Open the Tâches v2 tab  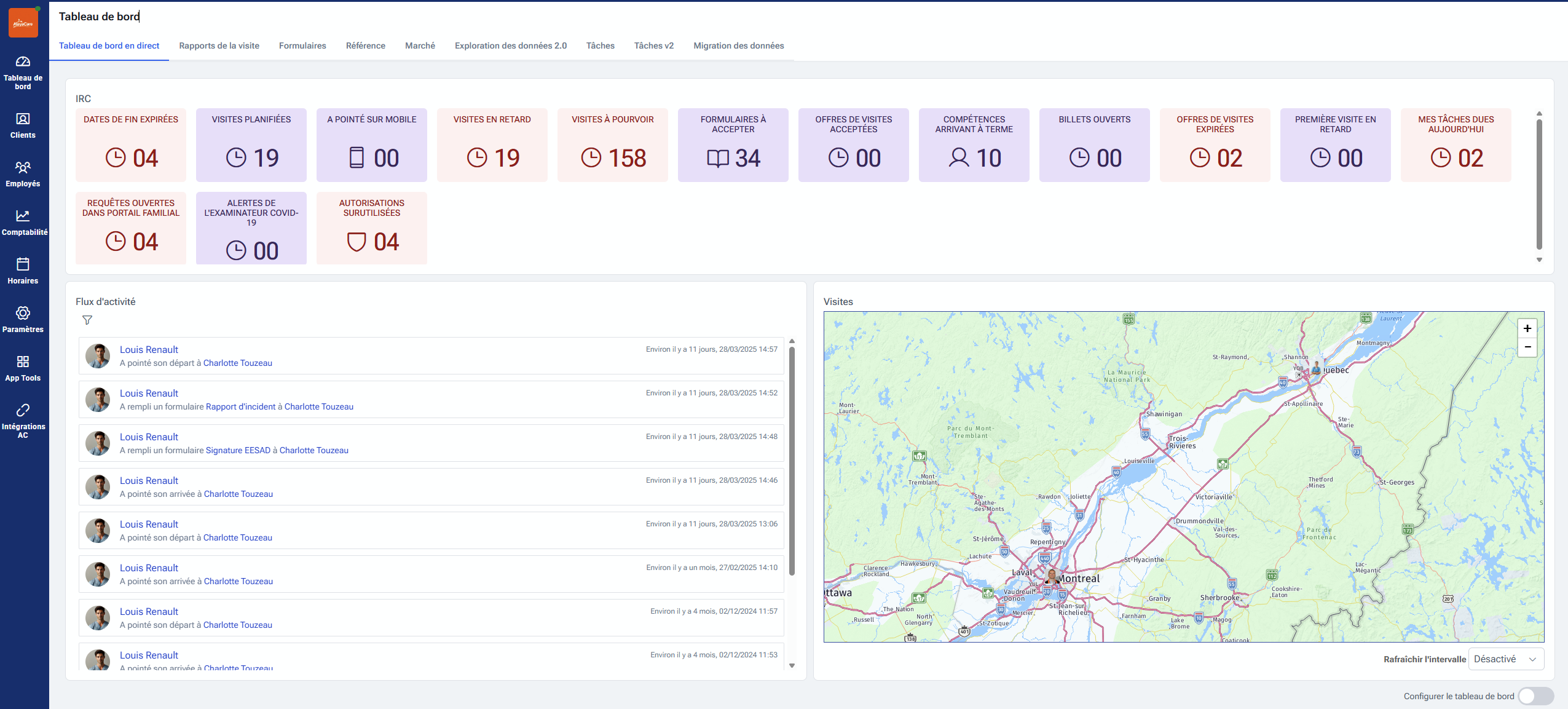click(x=654, y=46)
